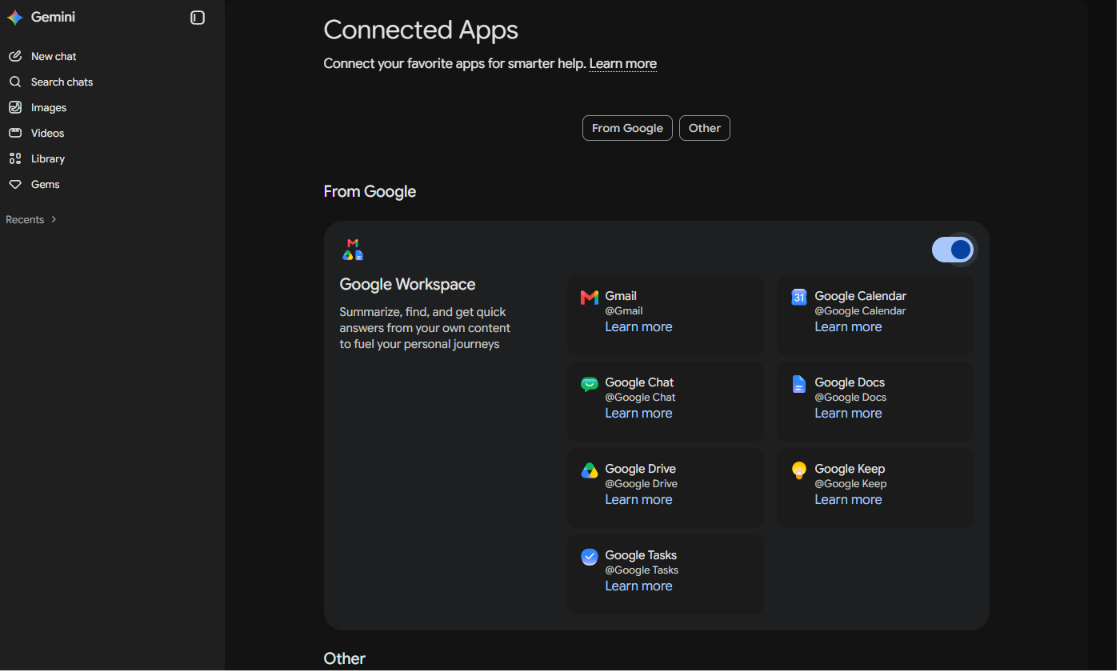Click the Other section heading at bottom
Screen dimensions: 1117x671
point(344,659)
